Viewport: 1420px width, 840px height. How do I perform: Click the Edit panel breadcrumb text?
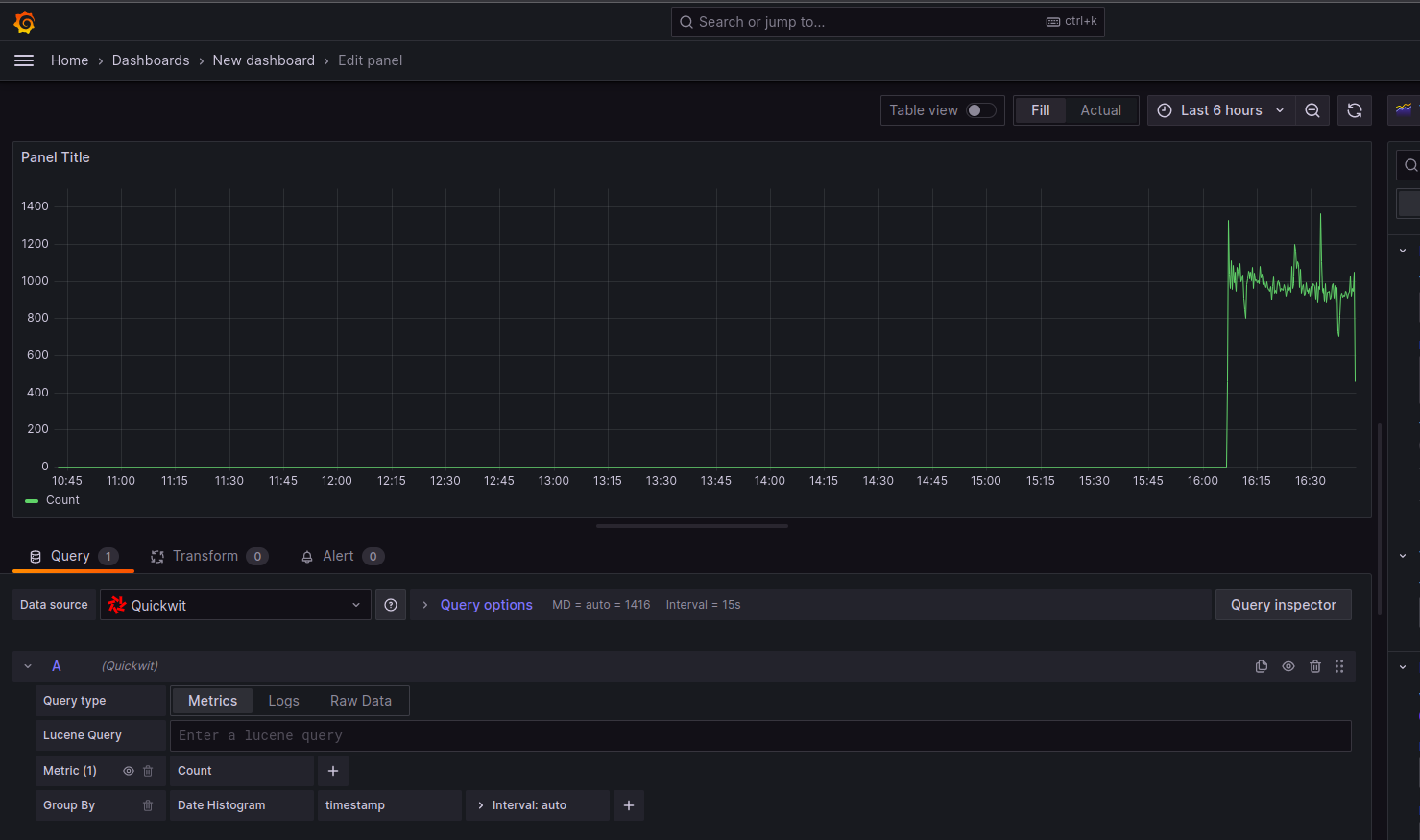tap(370, 60)
